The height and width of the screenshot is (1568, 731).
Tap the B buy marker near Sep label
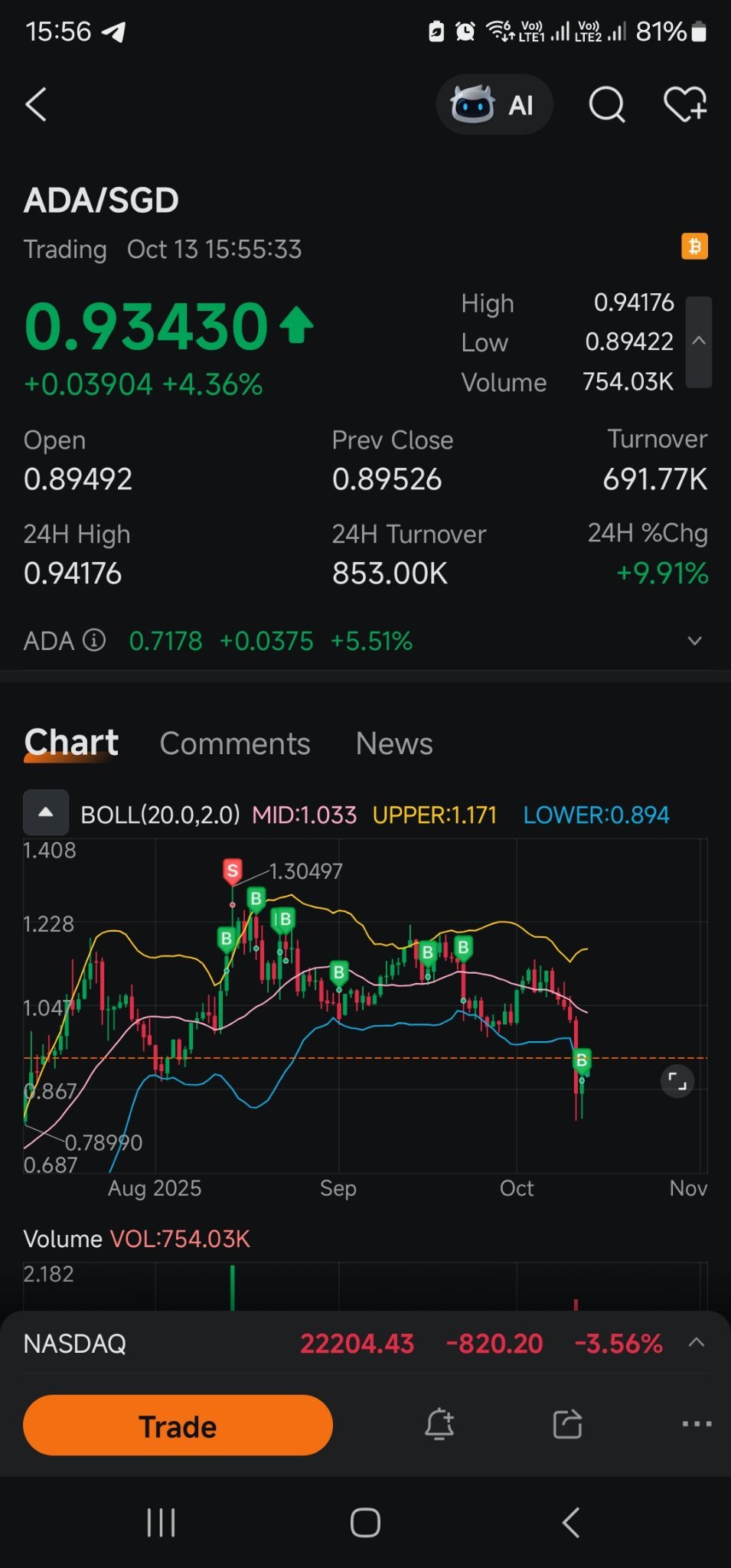click(x=339, y=972)
